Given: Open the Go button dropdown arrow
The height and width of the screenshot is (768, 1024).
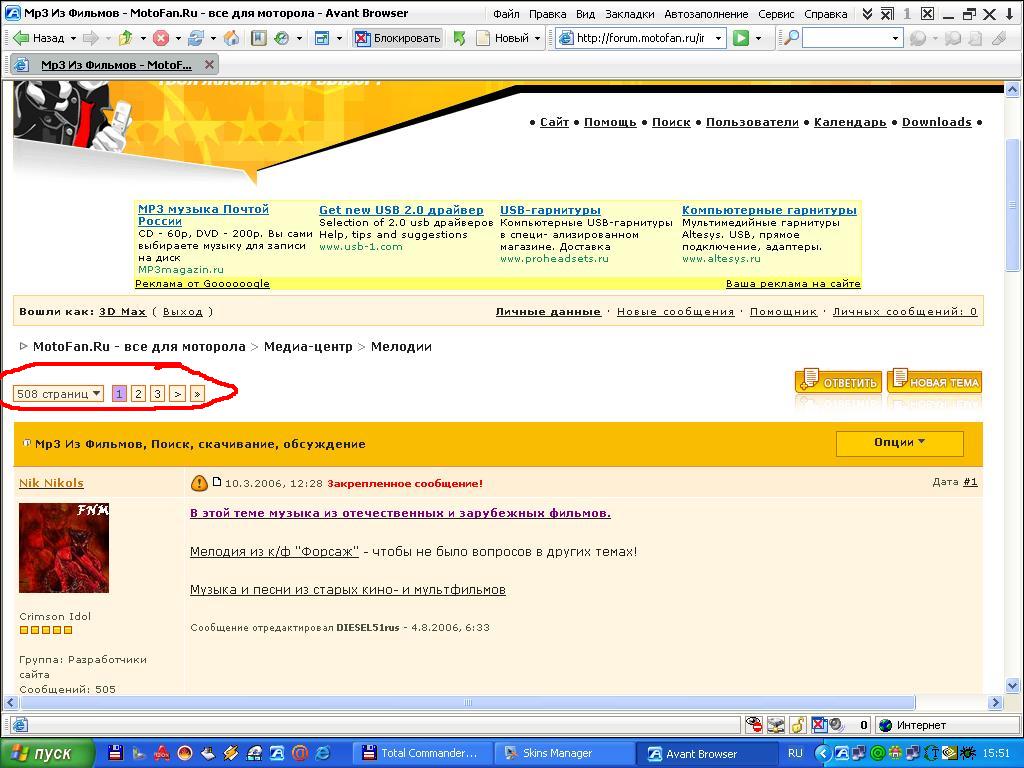Looking at the screenshot, I should 758,39.
